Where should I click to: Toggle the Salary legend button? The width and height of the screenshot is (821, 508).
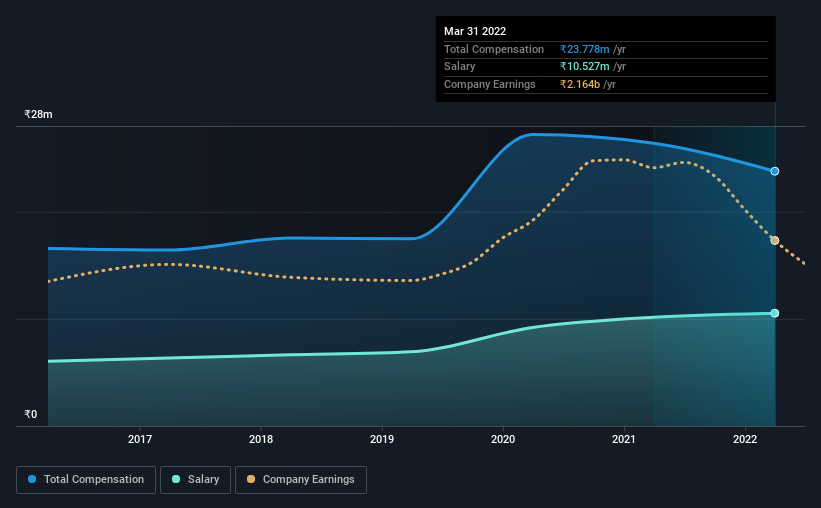click(195, 479)
